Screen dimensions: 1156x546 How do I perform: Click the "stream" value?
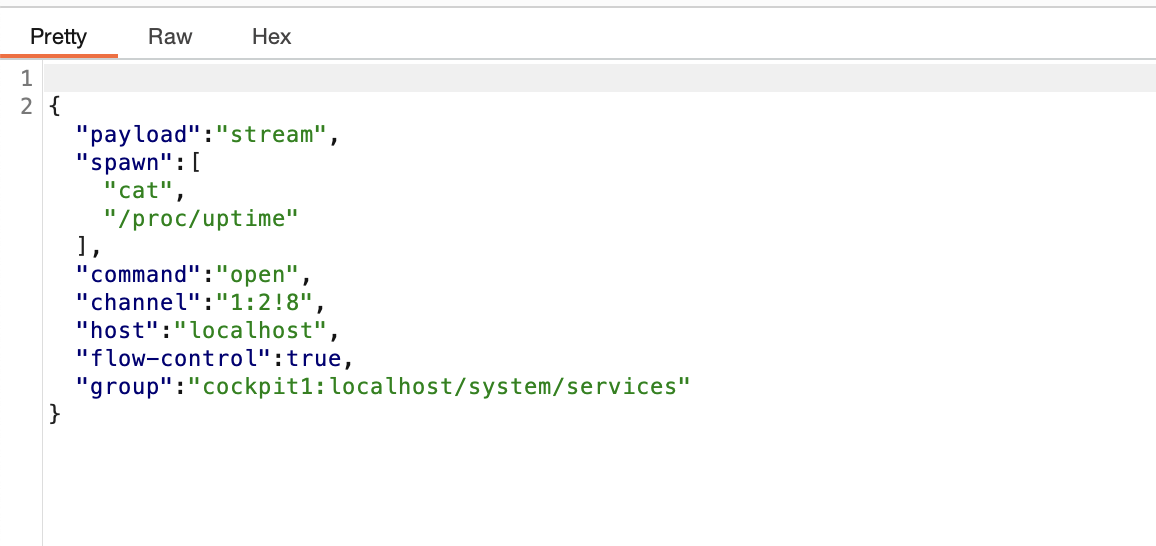point(270,135)
